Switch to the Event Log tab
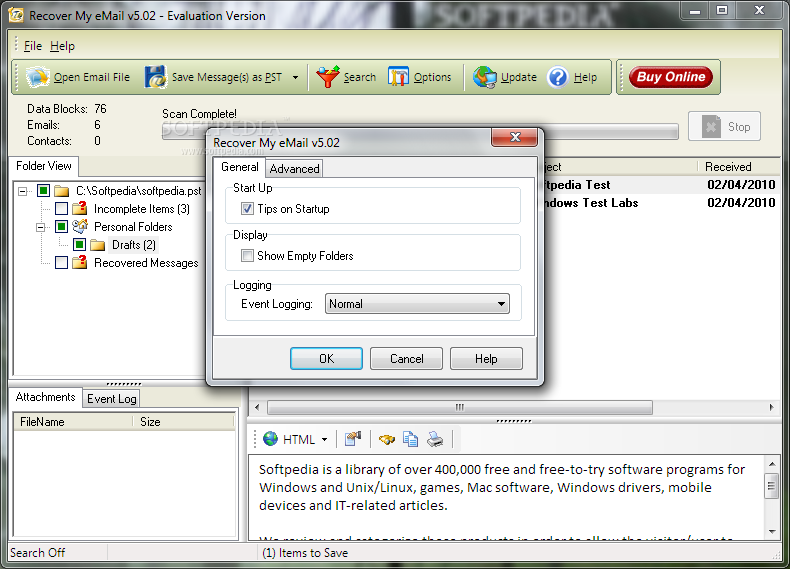Viewport: 790px width, 569px height. (x=111, y=399)
